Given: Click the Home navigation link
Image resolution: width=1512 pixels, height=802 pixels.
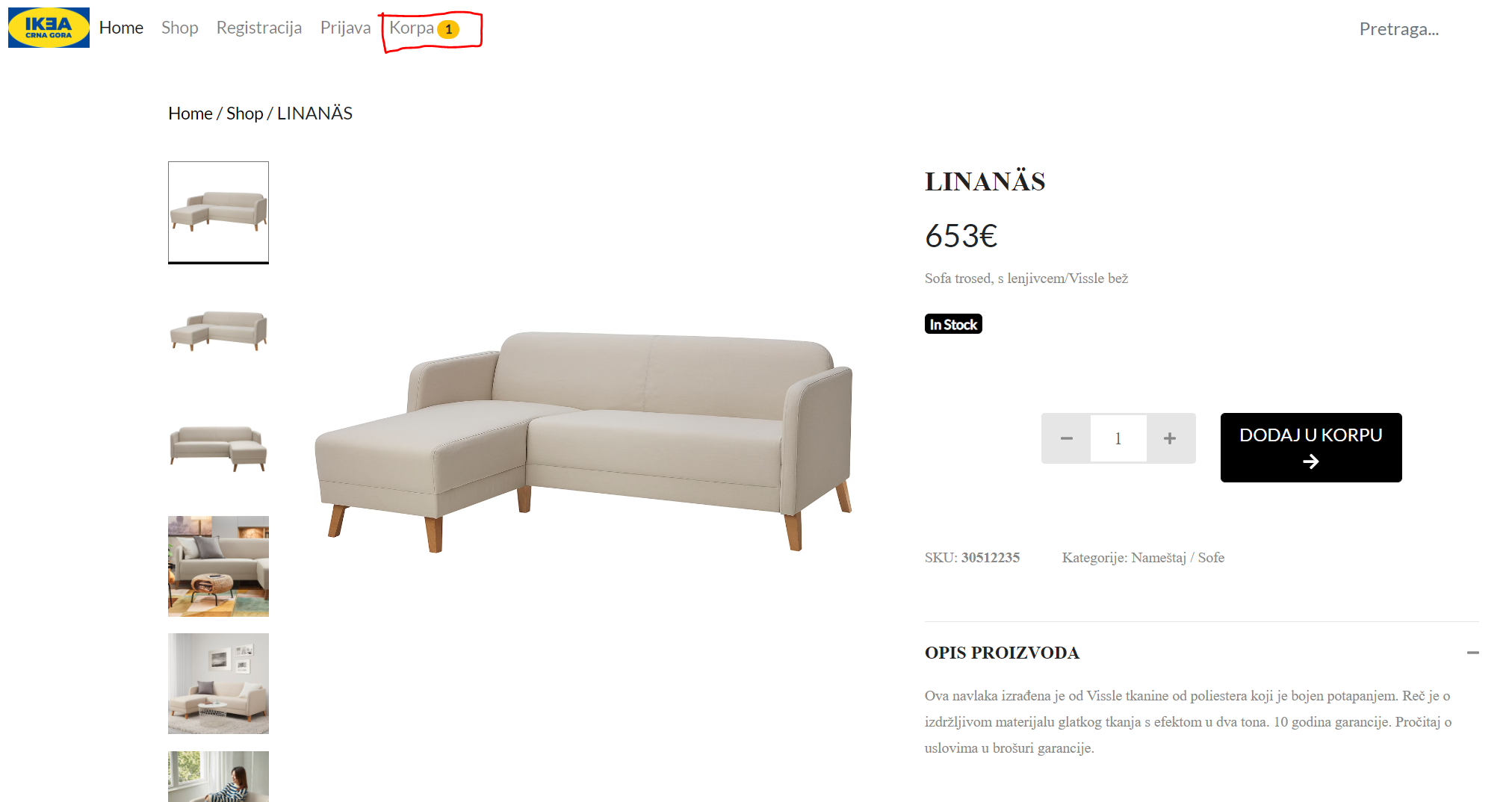Looking at the screenshot, I should tap(121, 28).
